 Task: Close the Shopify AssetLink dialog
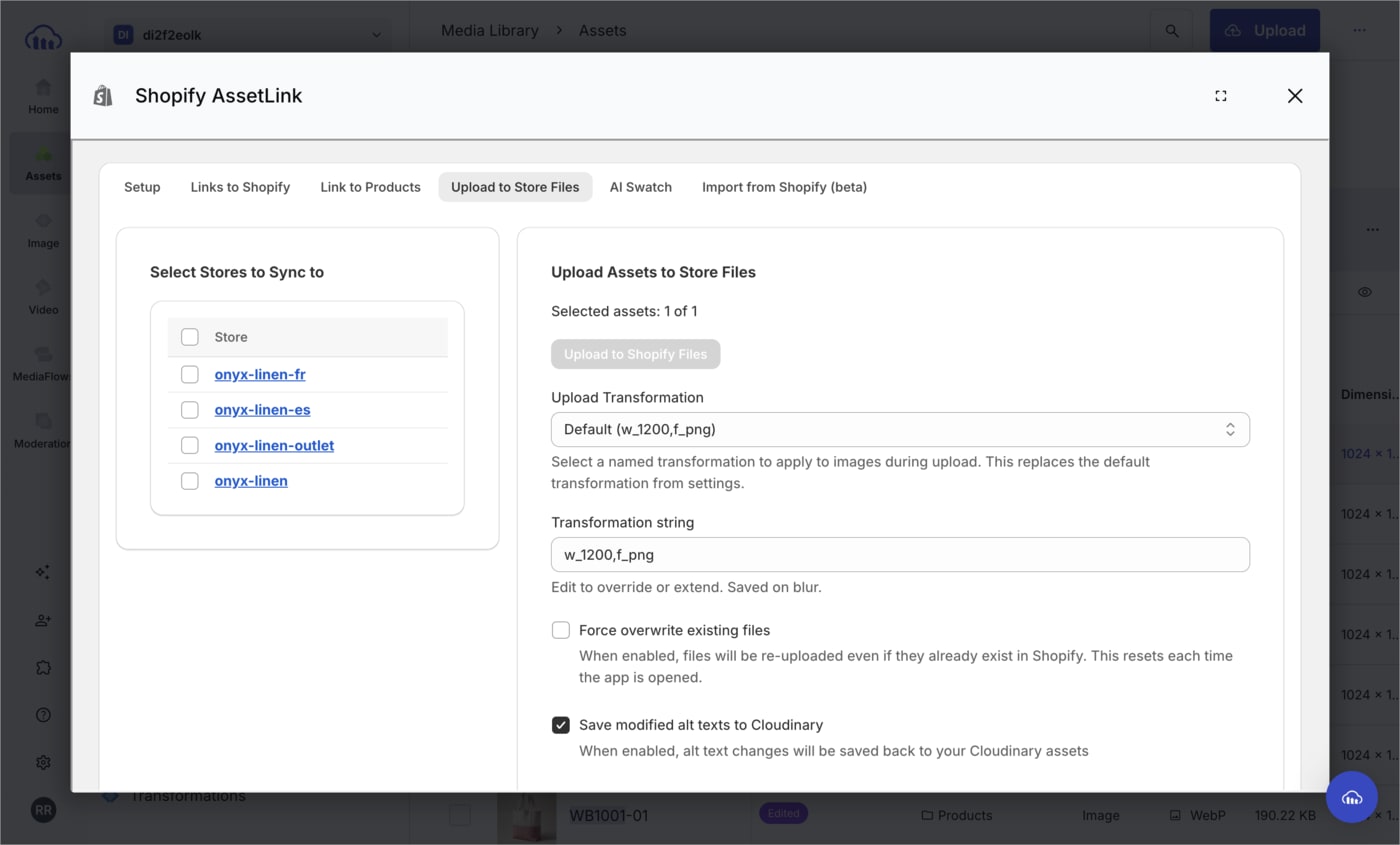click(1295, 96)
